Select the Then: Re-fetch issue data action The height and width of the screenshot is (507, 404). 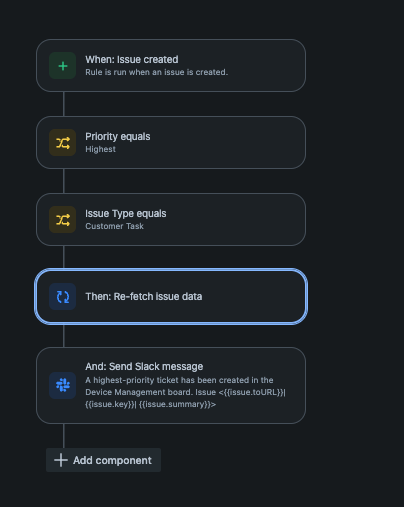[x=171, y=296]
